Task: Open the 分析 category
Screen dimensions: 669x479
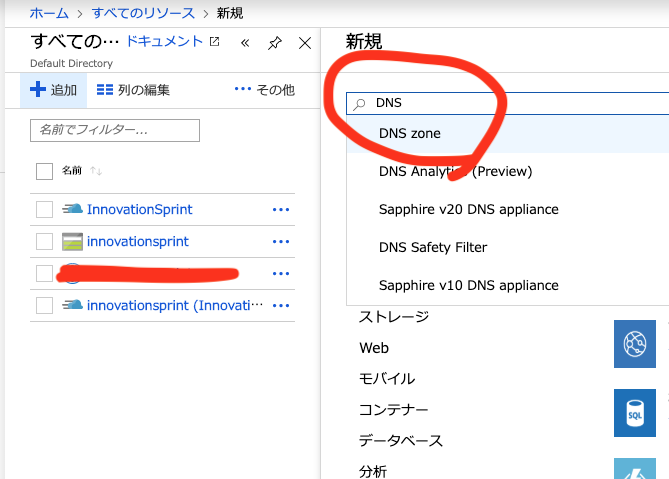Action: [373, 471]
